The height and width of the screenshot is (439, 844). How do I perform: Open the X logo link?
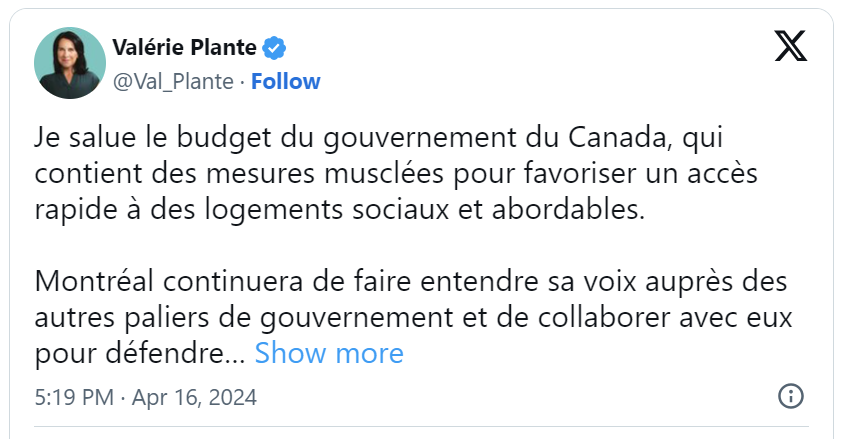tap(790, 46)
